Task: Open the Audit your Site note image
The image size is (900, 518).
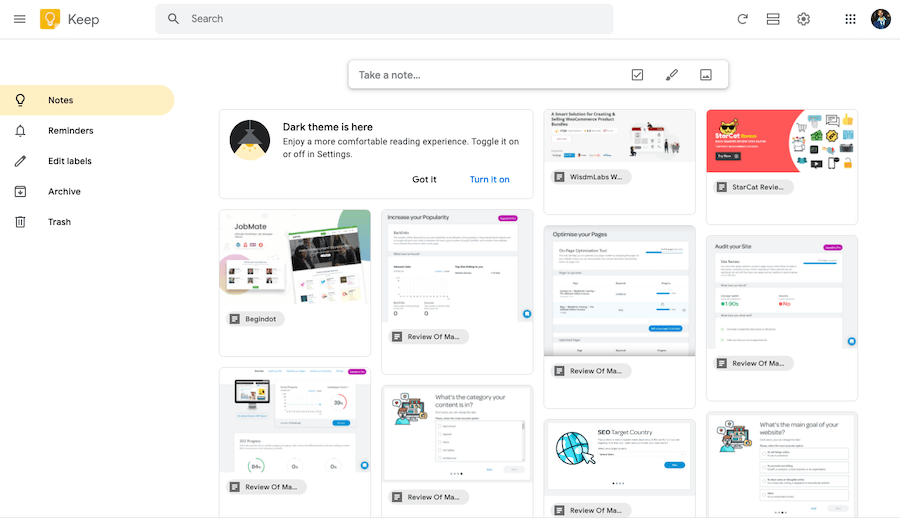Action: coord(782,292)
